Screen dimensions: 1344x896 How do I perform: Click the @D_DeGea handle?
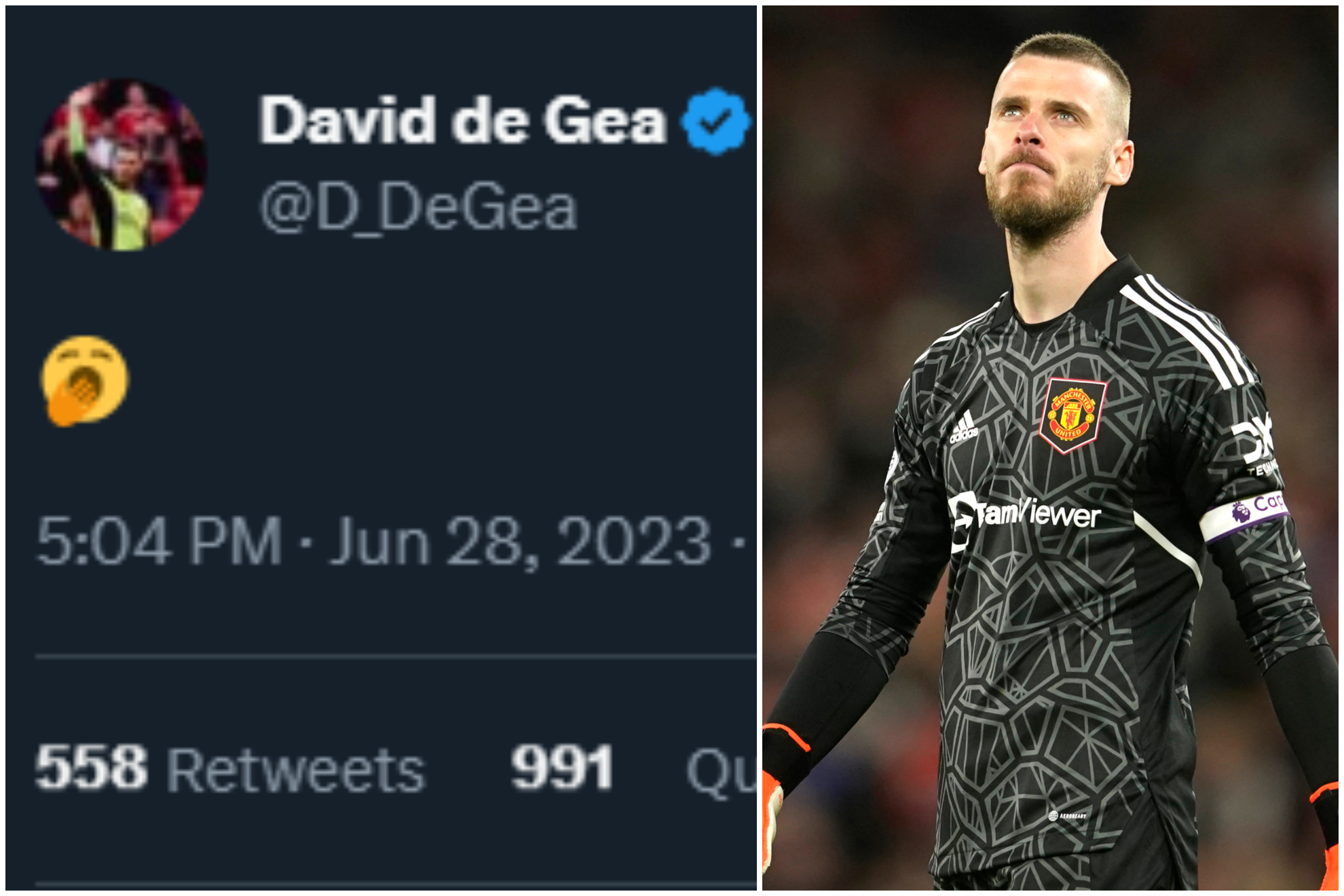418,208
